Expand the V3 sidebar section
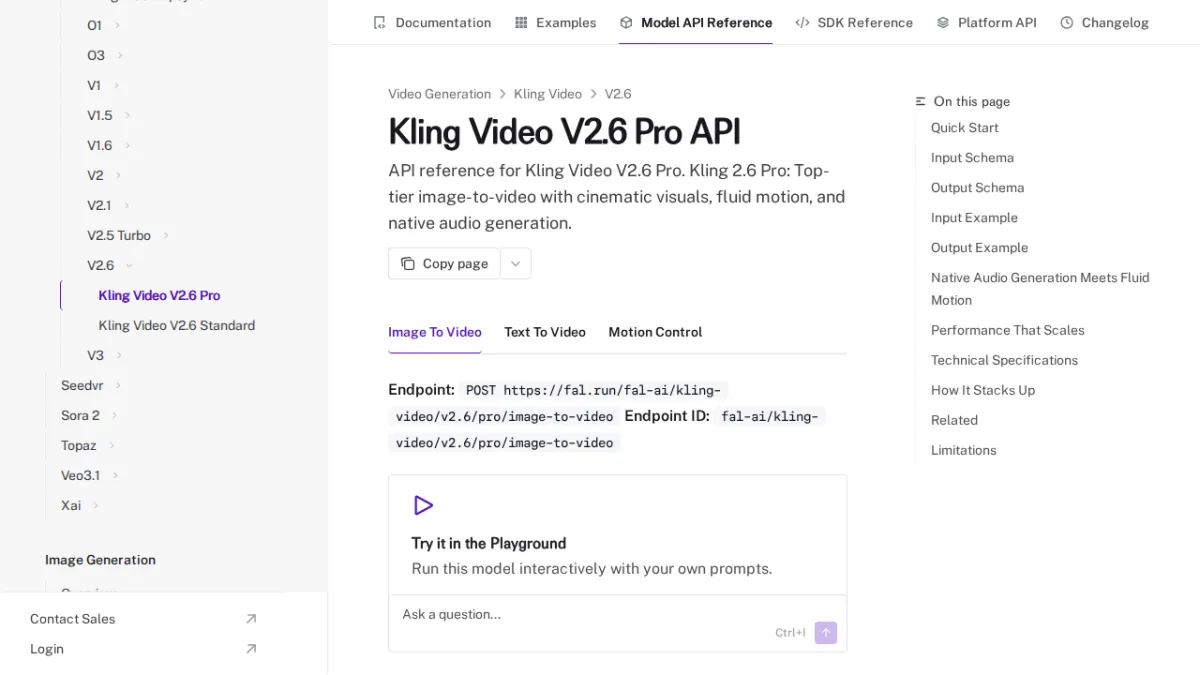 [119, 355]
